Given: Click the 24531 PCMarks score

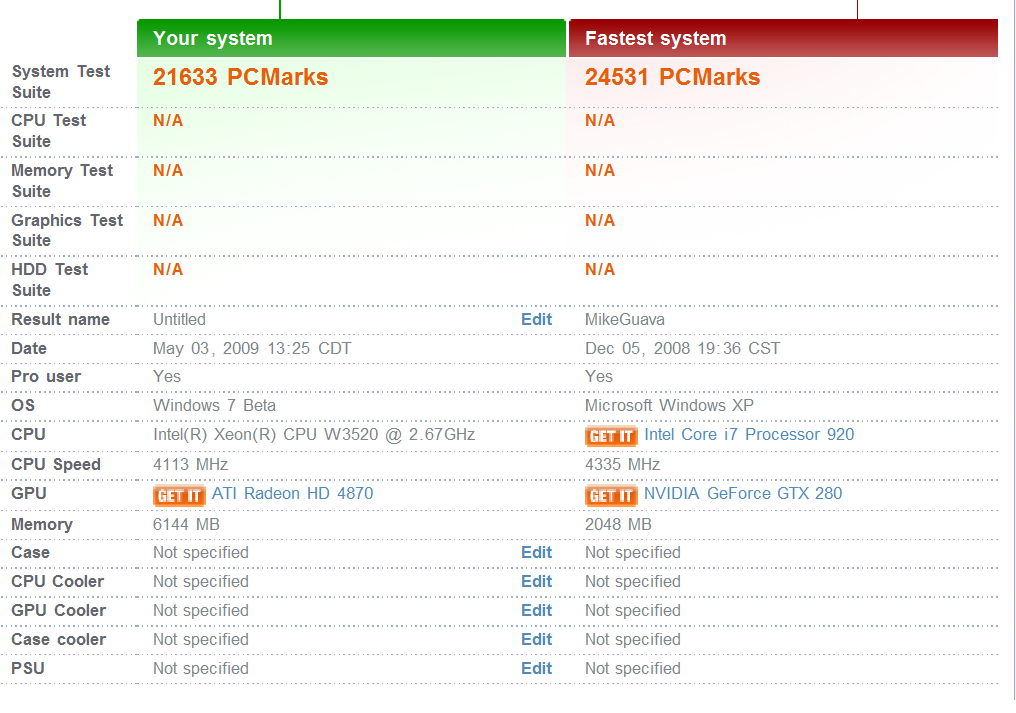Looking at the screenshot, I should pos(673,77).
